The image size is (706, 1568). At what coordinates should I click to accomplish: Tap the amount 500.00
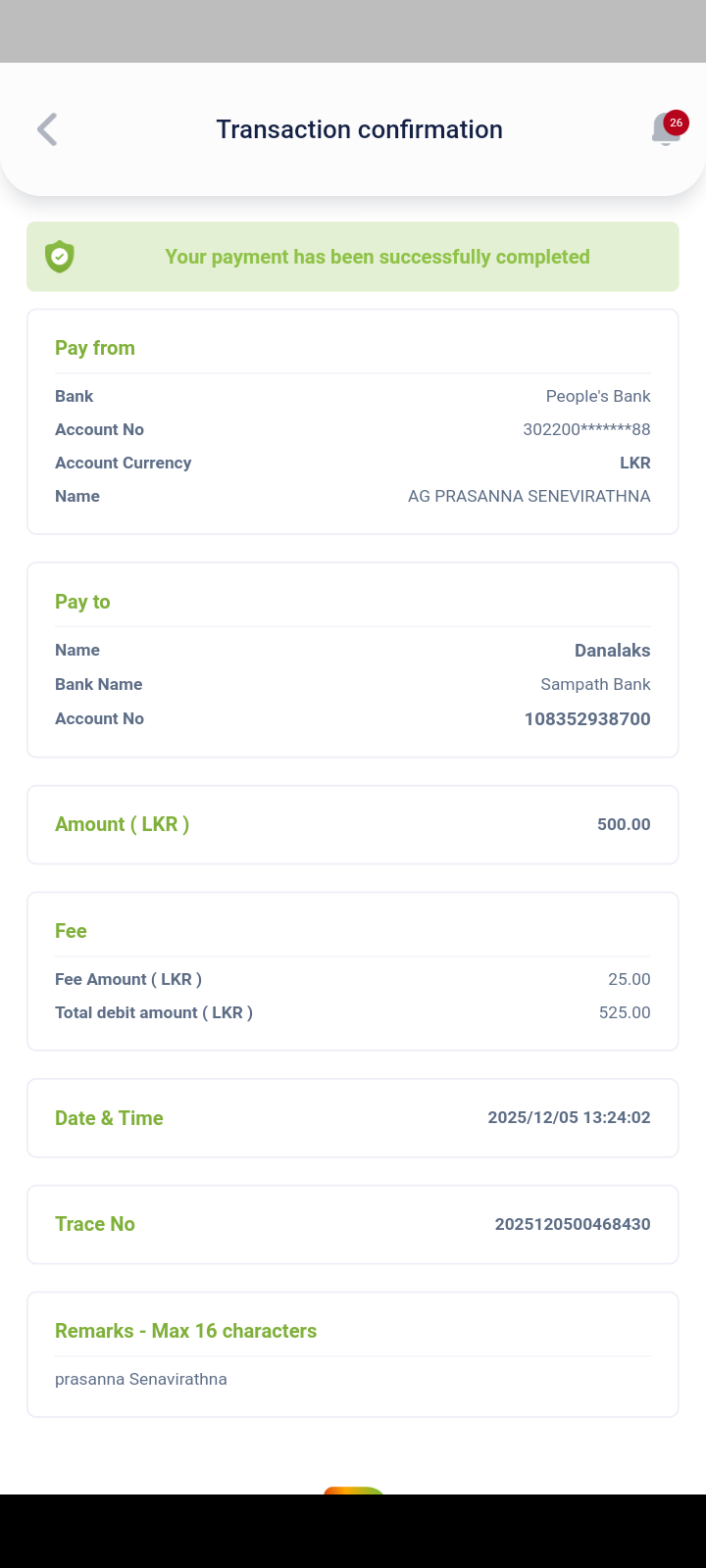[x=624, y=824]
